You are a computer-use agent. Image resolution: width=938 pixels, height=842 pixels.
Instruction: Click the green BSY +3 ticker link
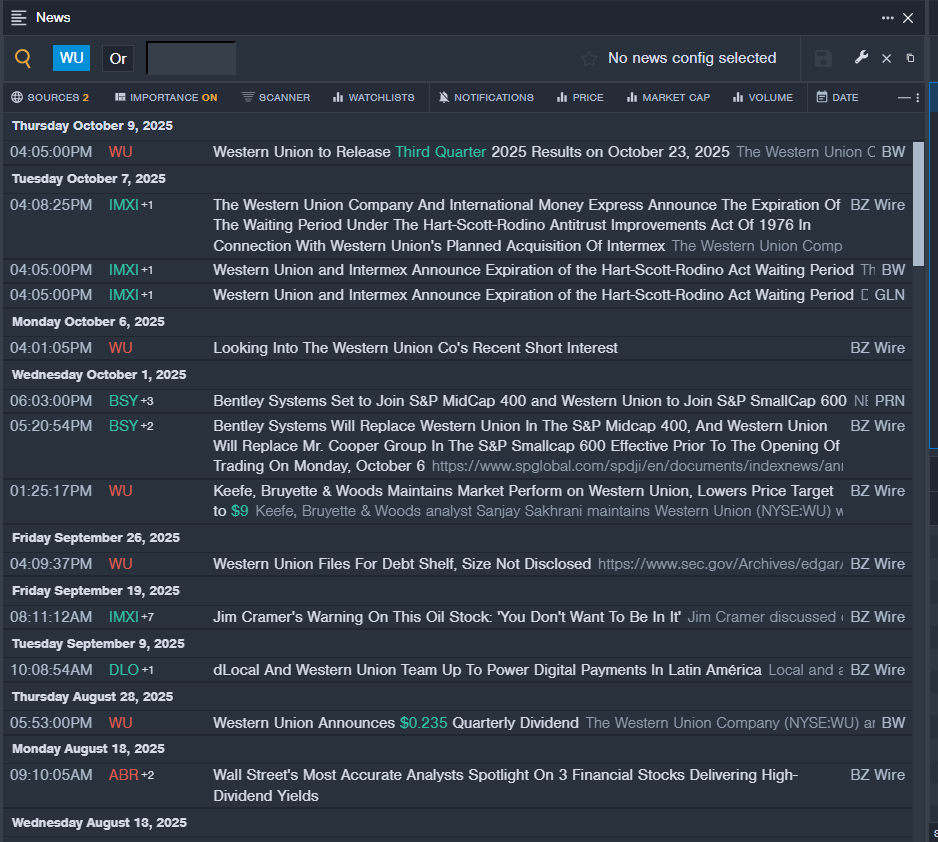(x=123, y=400)
